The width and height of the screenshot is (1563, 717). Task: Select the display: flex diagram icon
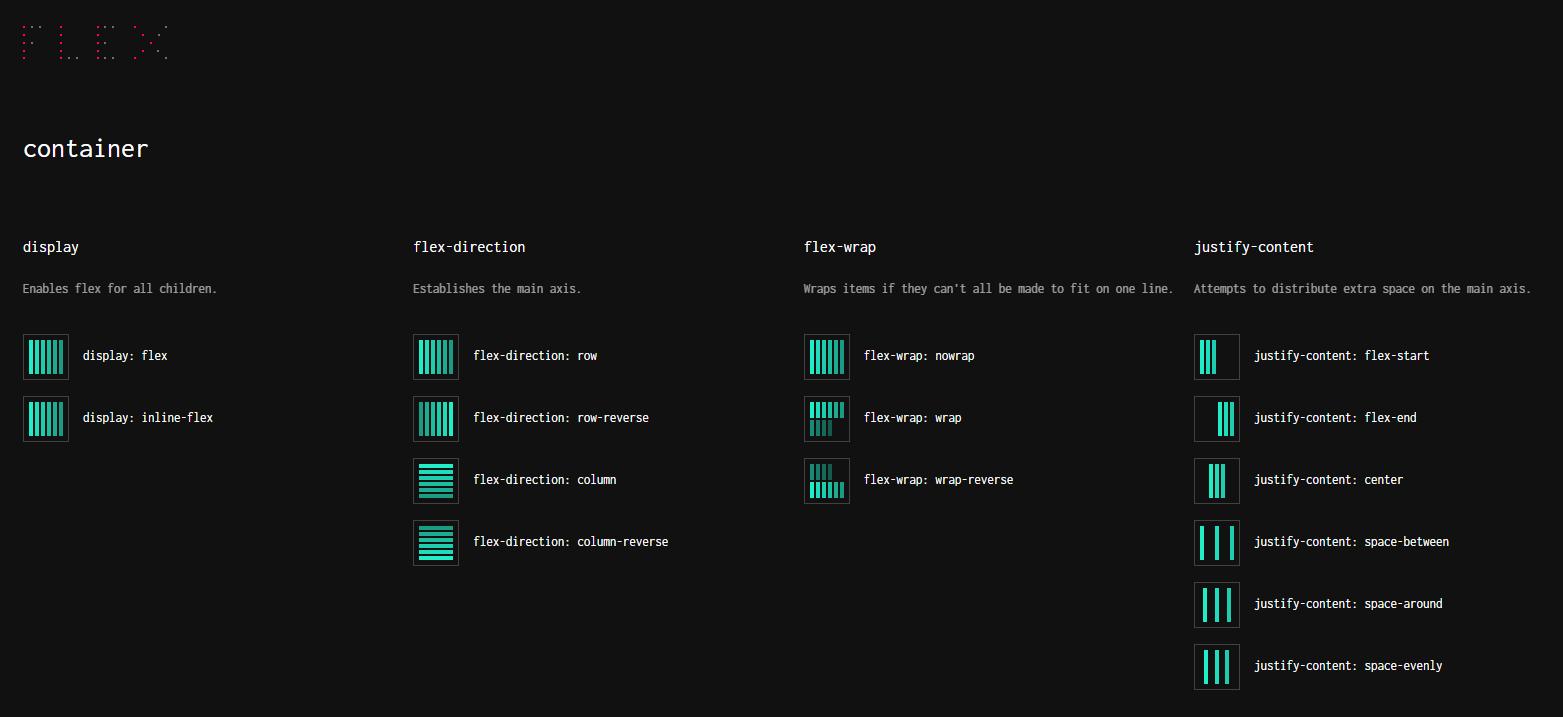[x=45, y=356]
